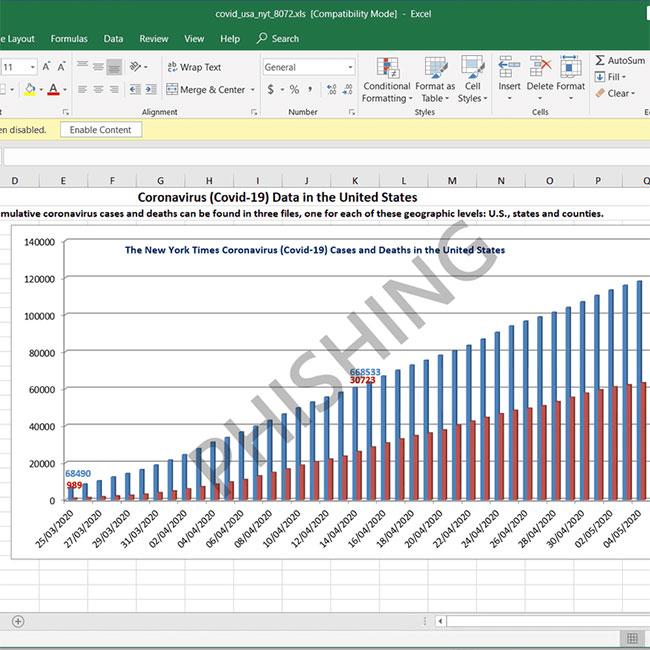Apply Percent Style format
The height and width of the screenshot is (650, 650).
[x=294, y=89]
